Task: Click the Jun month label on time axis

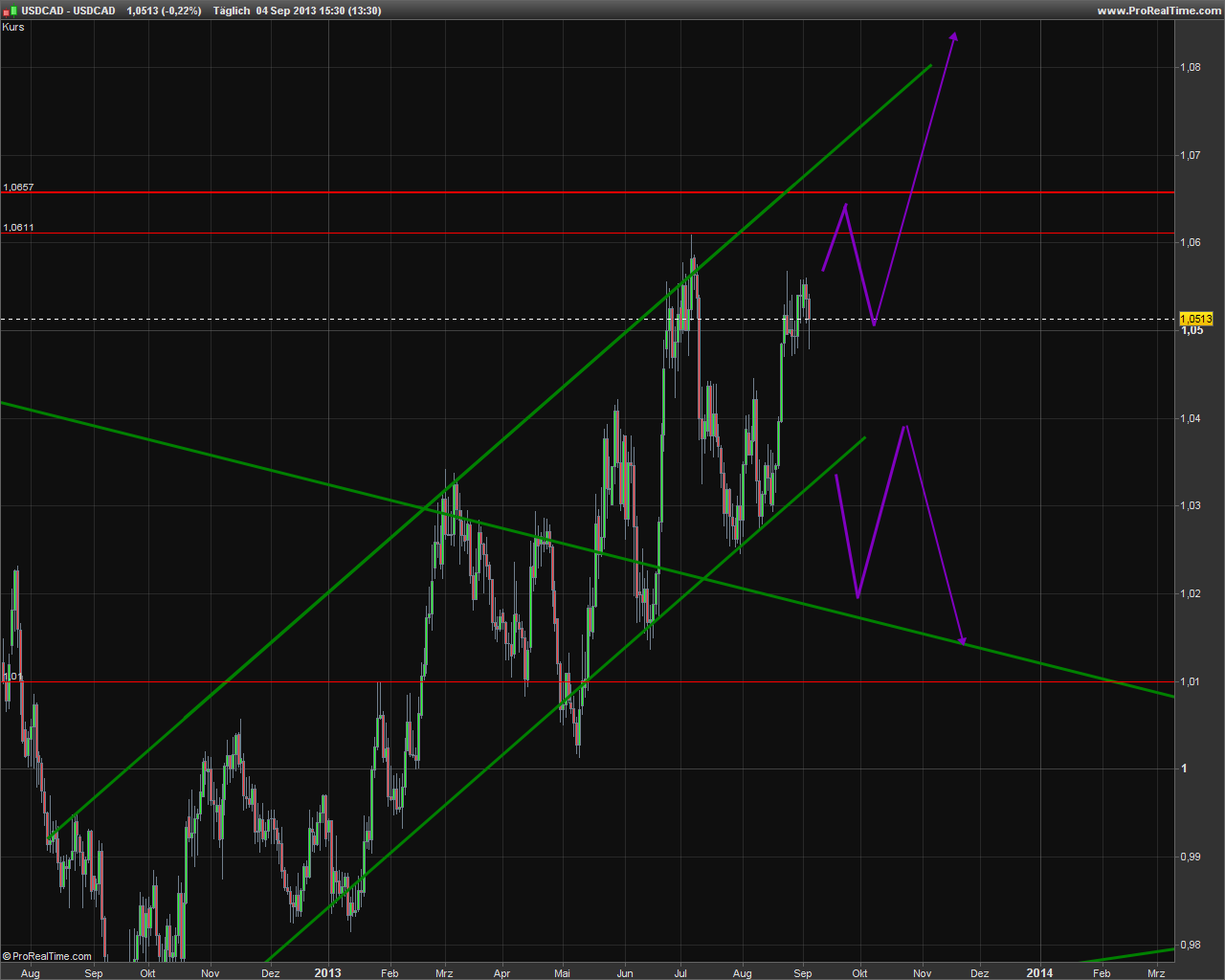Action: [x=625, y=973]
